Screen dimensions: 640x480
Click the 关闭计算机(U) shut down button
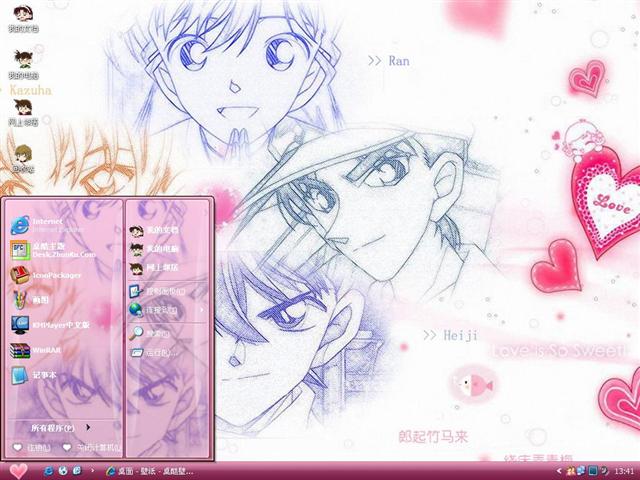[92, 448]
